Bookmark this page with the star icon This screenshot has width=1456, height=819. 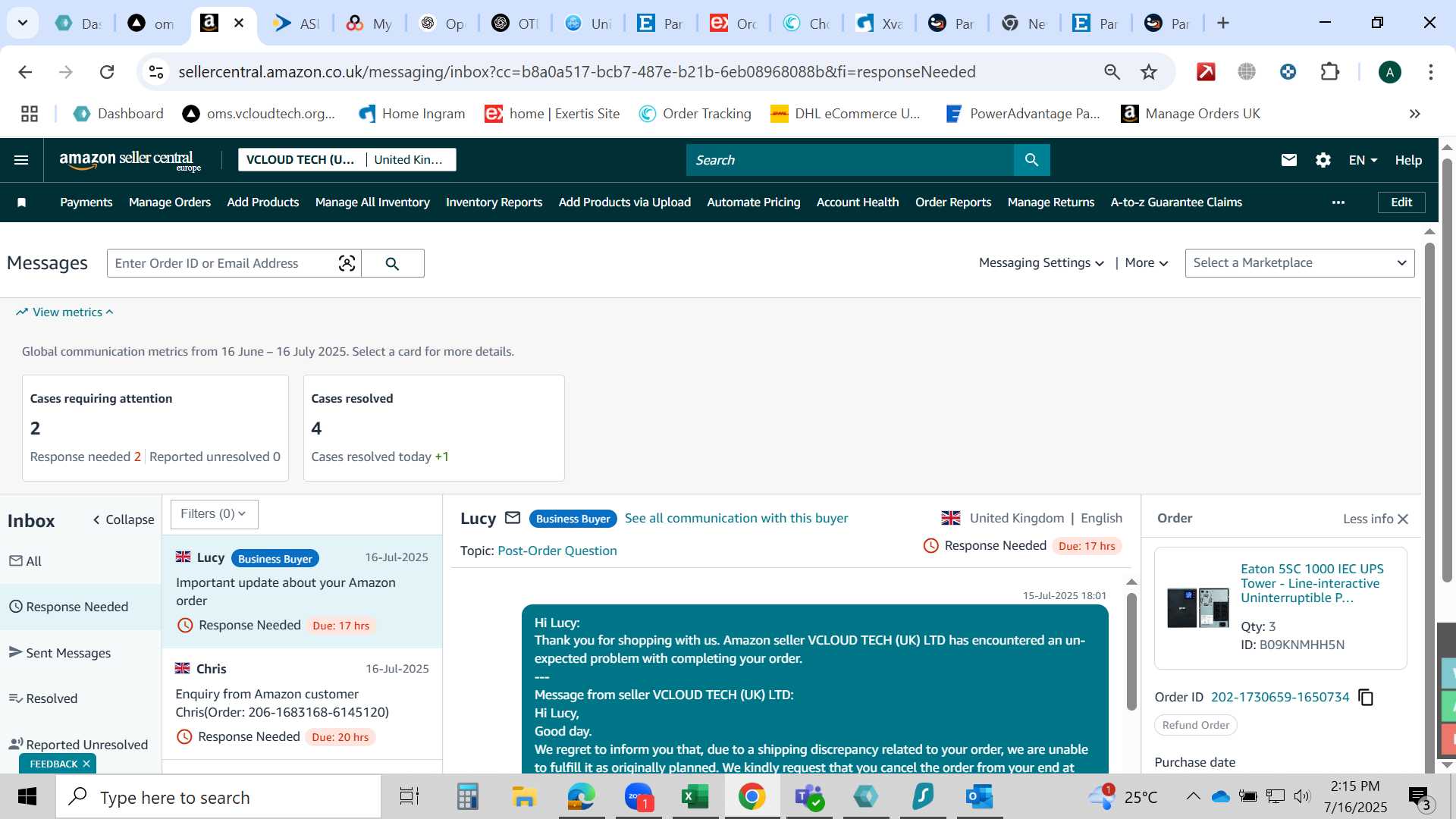pyautogui.click(x=1149, y=72)
